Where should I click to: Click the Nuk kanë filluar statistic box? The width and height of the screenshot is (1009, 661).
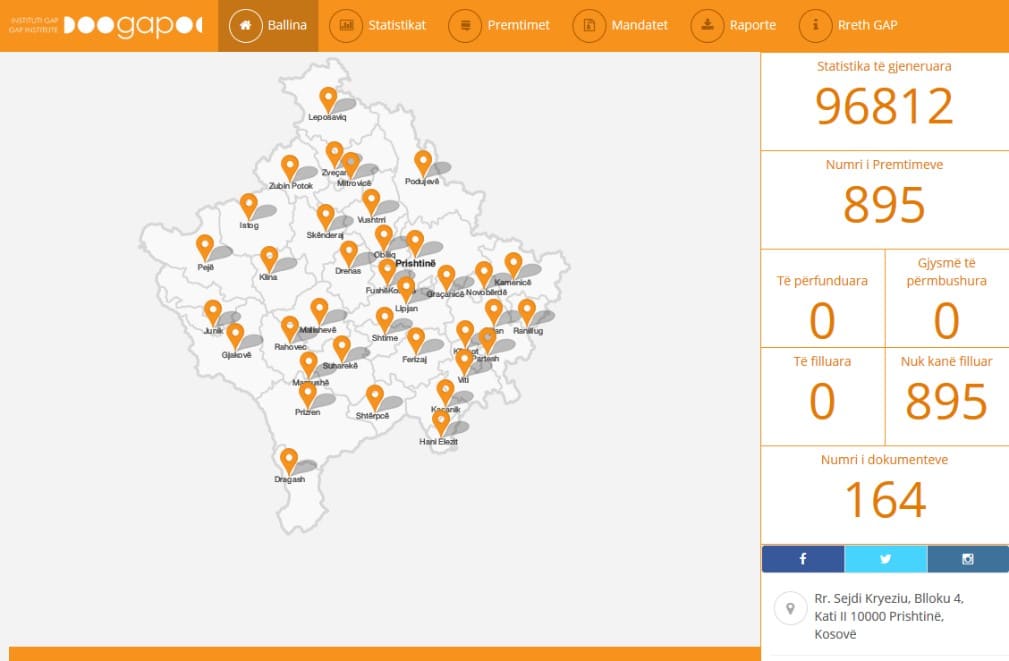(x=946, y=397)
